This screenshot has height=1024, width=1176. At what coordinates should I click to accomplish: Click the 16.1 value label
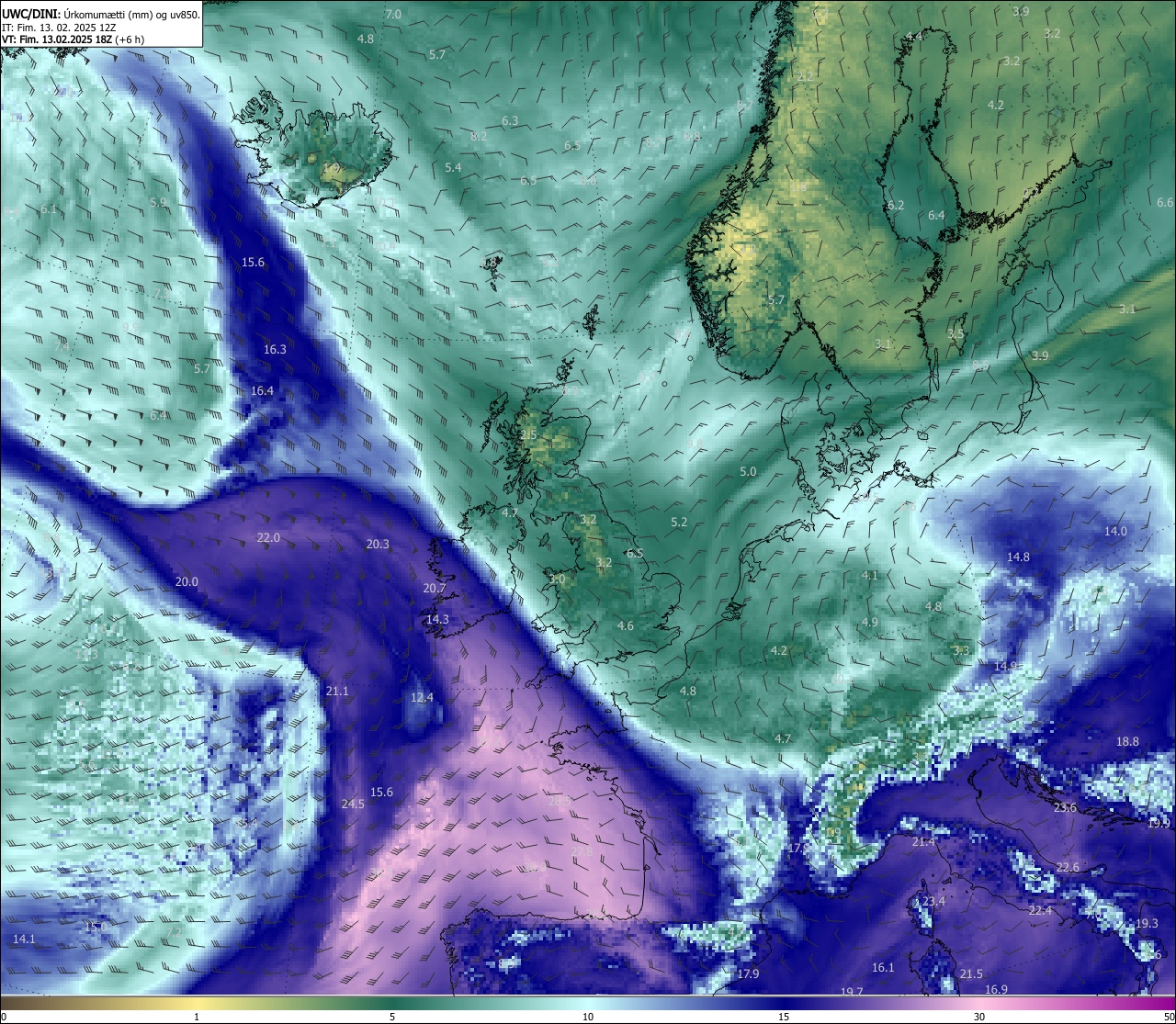pyautogui.click(x=883, y=967)
